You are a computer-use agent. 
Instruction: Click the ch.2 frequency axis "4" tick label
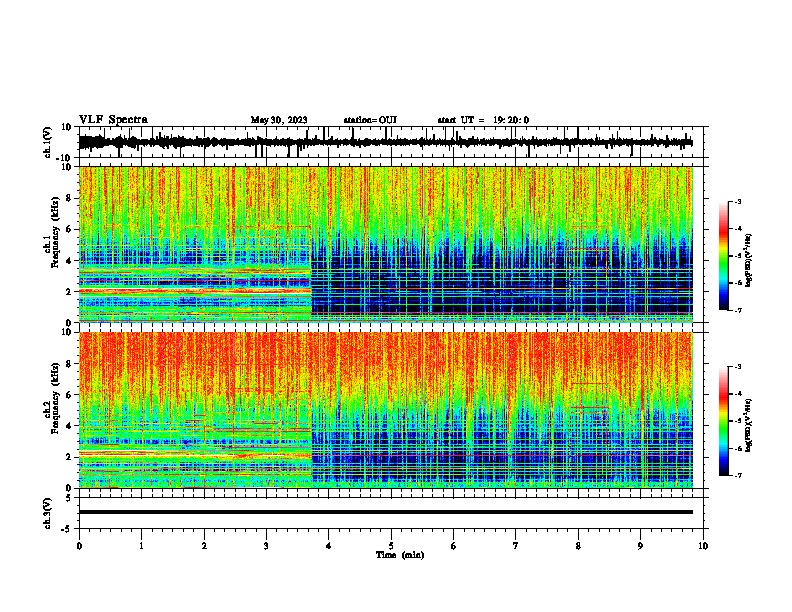69,426
